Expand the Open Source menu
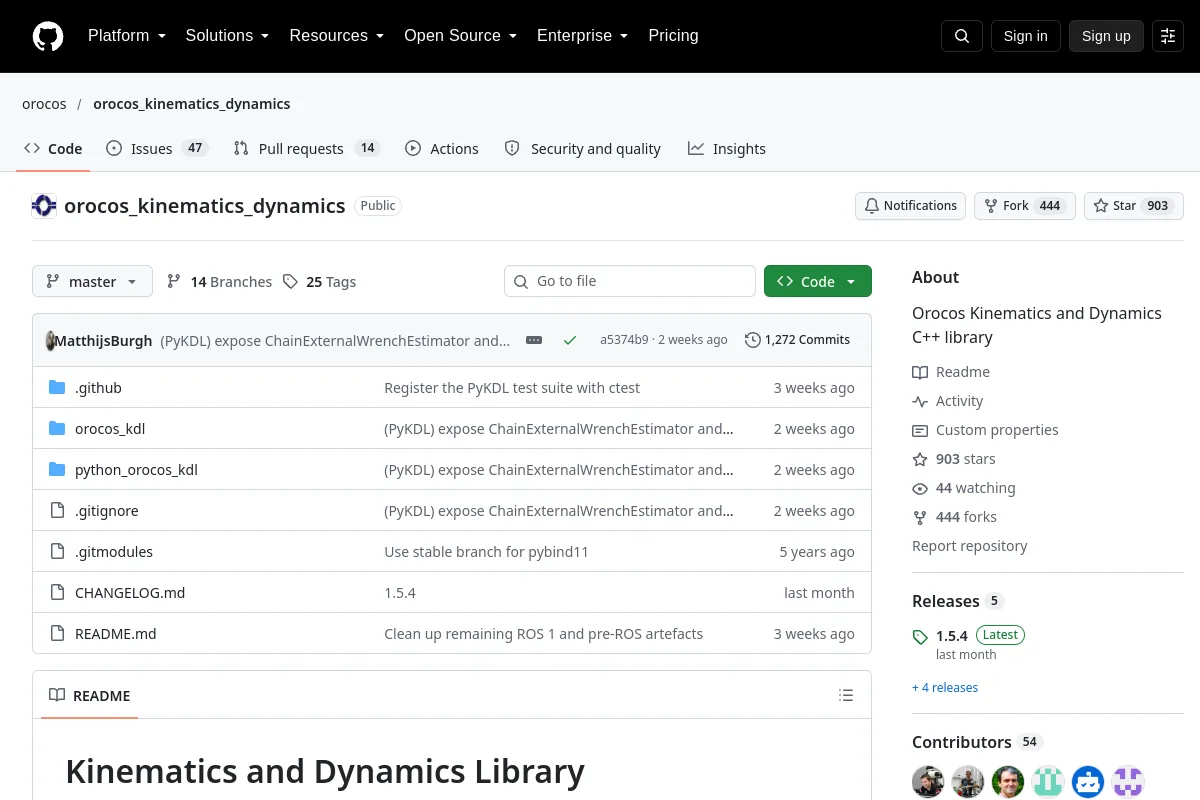Screen dimensions: 1200x800 point(461,36)
